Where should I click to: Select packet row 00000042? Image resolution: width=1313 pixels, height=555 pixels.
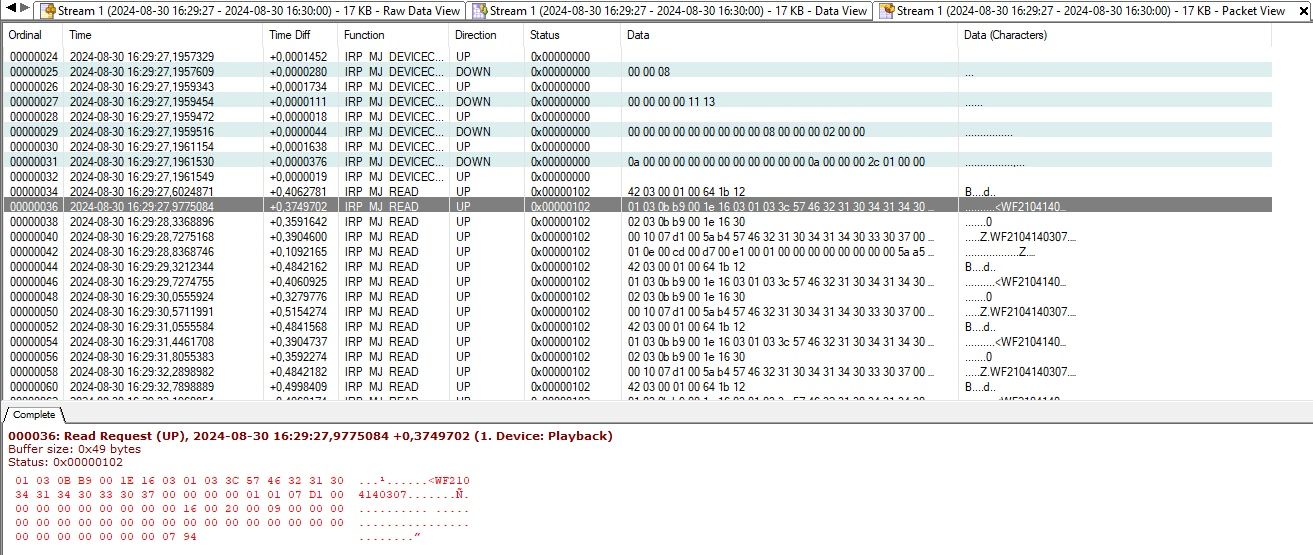[x=638, y=252]
